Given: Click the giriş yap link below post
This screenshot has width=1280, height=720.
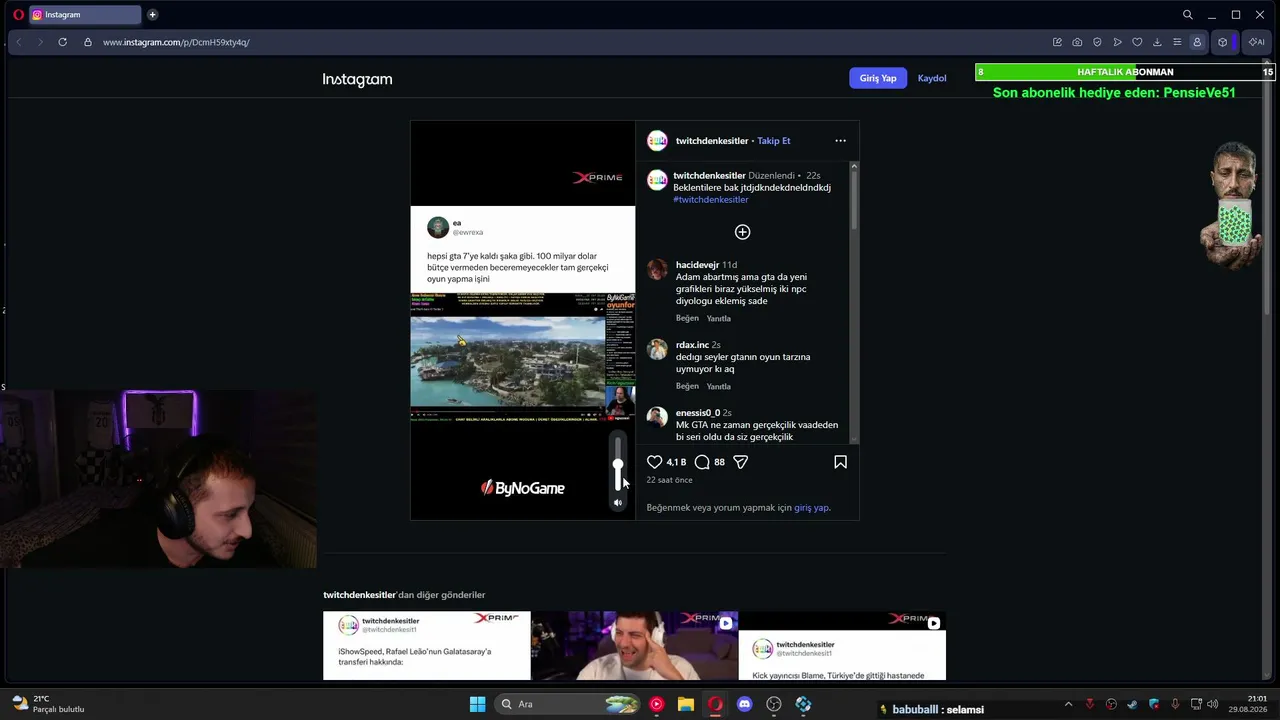Looking at the screenshot, I should [x=811, y=508].
